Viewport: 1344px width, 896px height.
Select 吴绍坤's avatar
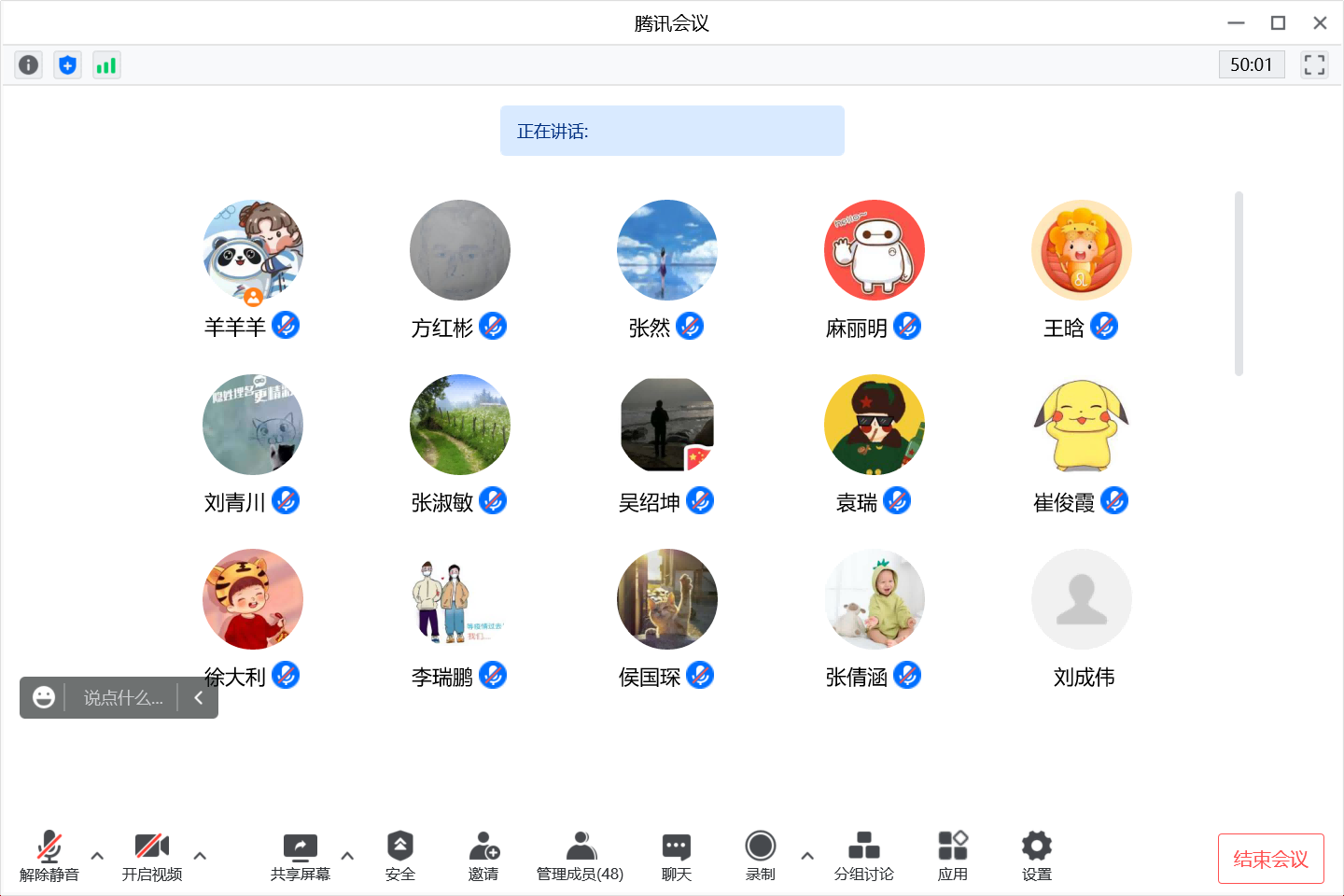click(x=667, y=425)
